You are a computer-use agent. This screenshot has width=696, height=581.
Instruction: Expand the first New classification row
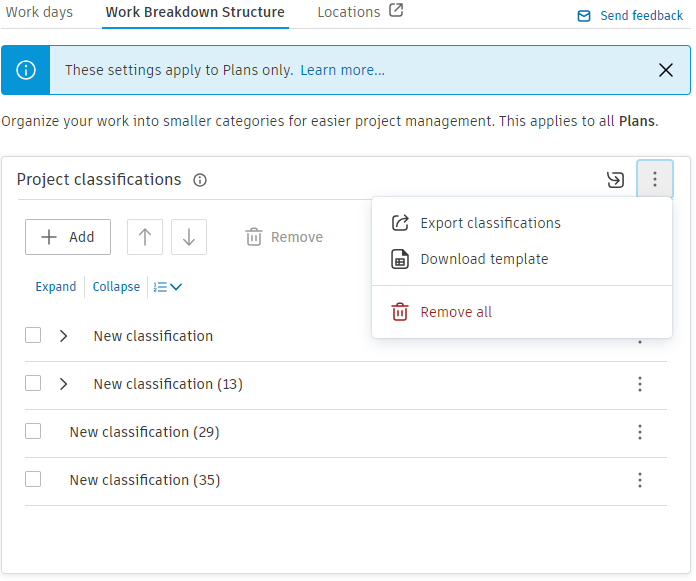[x=64, y=336]
